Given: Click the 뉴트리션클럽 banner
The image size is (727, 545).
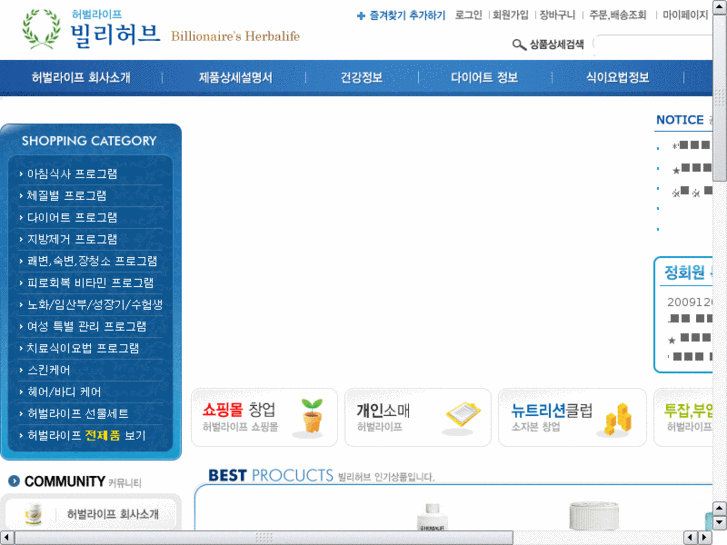Looking at the screenshot, I should (572, 417).
